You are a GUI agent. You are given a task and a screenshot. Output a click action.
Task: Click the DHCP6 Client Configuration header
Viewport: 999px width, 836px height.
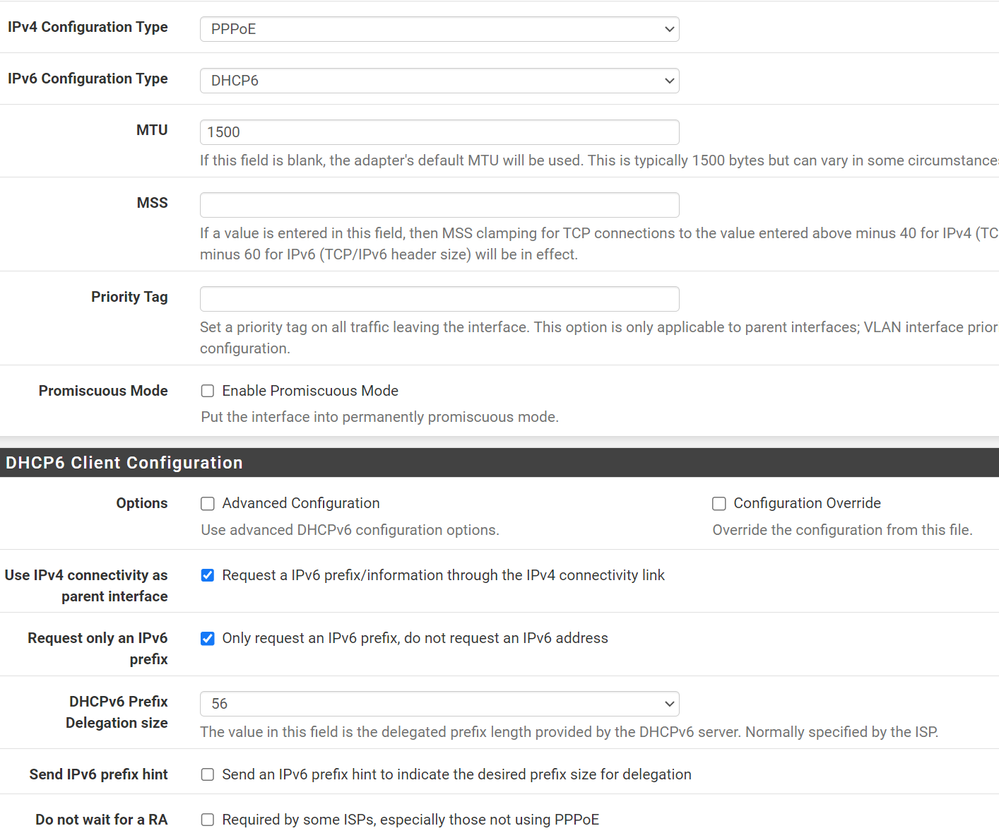[x=124, y=462]
